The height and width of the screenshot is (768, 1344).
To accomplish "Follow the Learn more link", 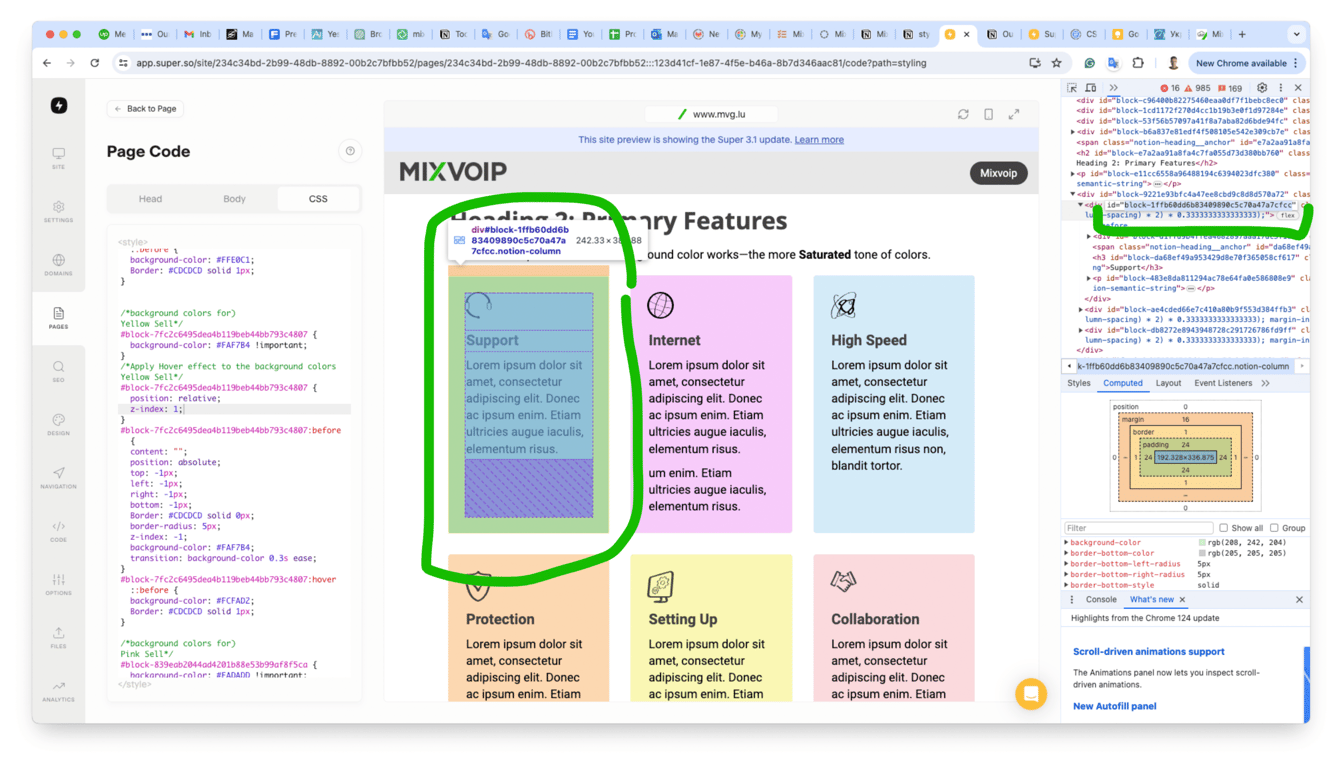I will [x=819, y=140].
